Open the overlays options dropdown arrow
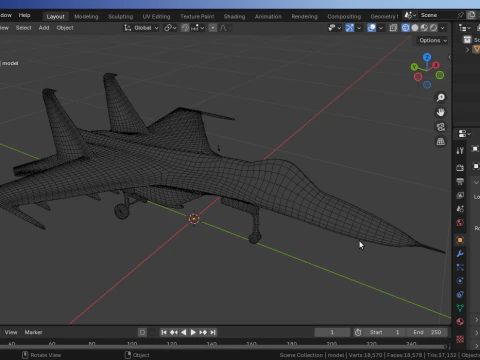The height and width of the screenshot is (360, 480). point(381,28)
